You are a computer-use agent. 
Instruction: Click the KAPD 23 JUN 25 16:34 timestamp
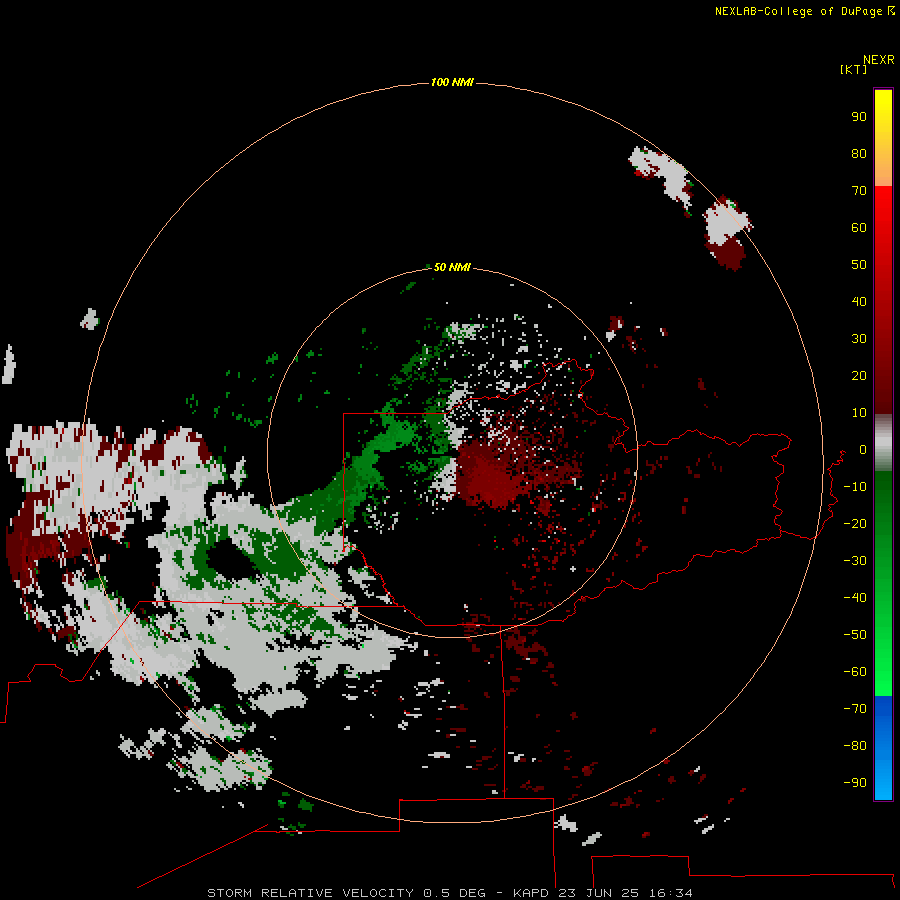[x=603, y=893]
